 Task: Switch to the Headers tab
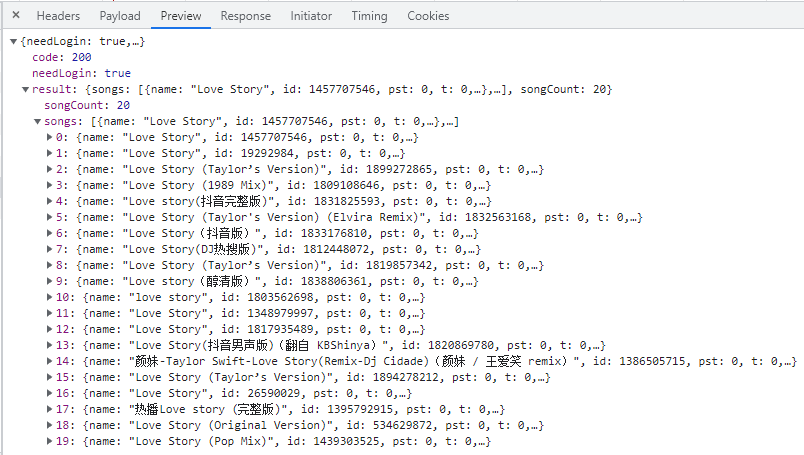point(58,16)
